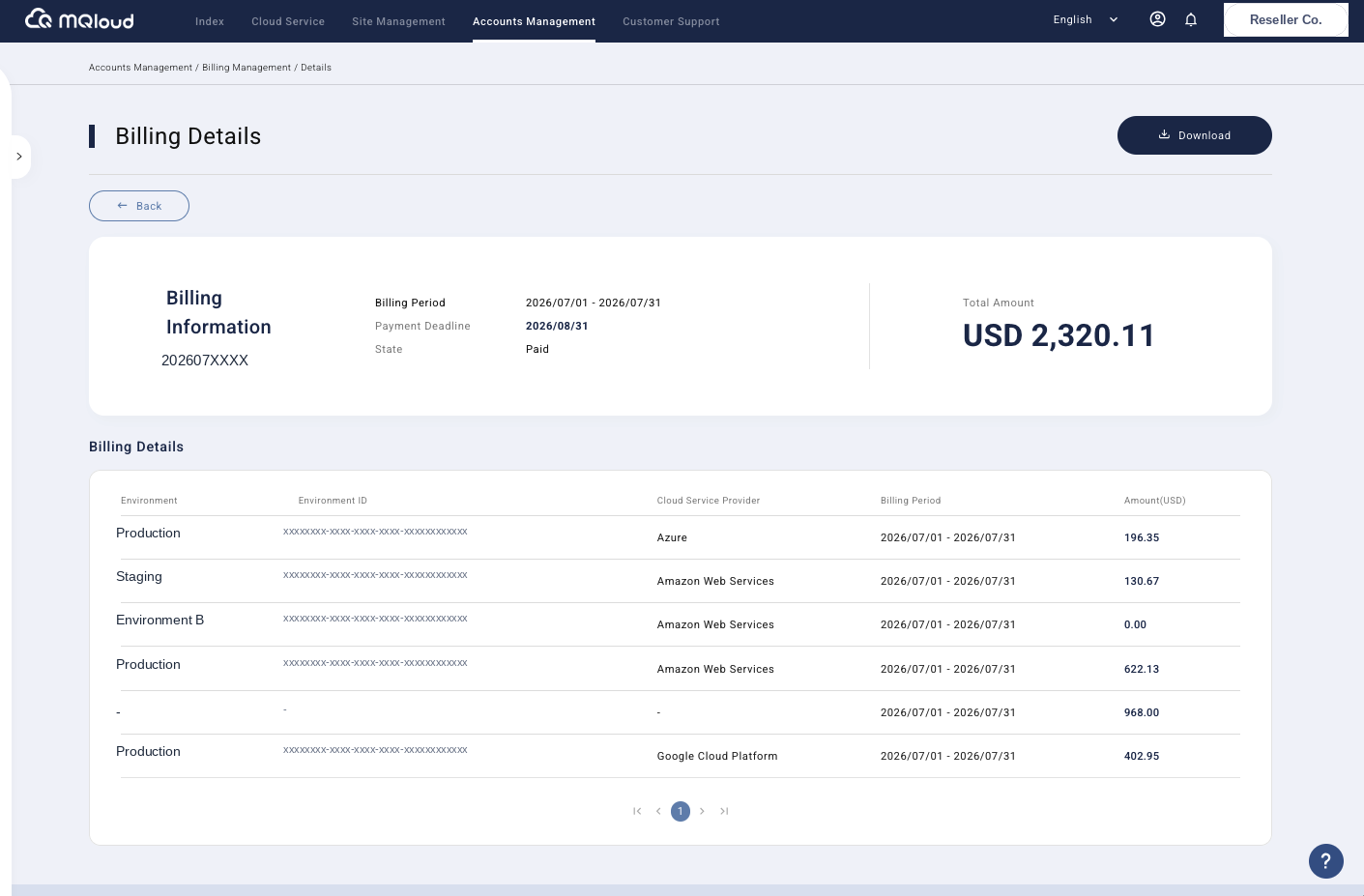Open the Cloud Service menu
Screen dimensions: 1364x896
point(288,21)
